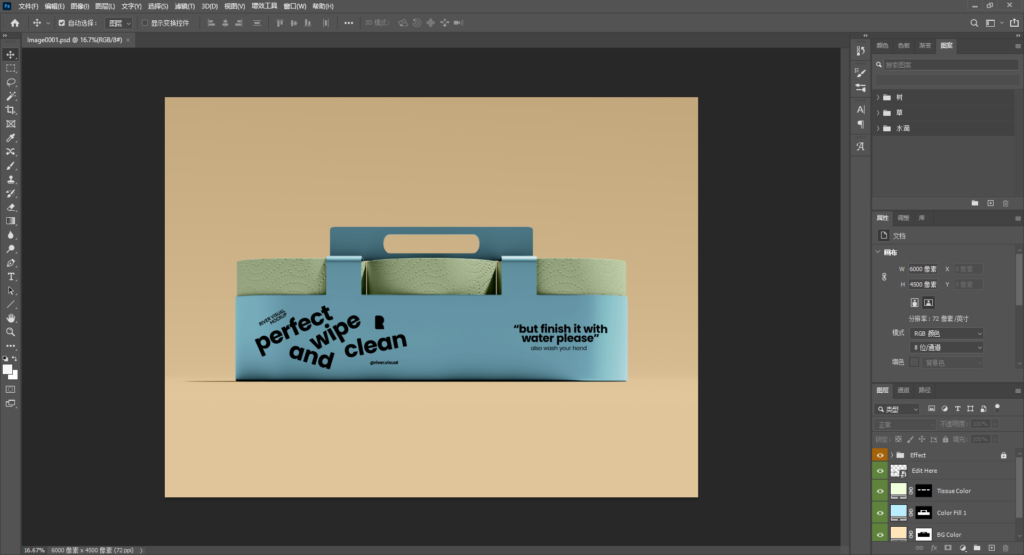Screen dimensions: 1024x555
Task: Select the Brush tool
Action: click(x=10, y=166)
